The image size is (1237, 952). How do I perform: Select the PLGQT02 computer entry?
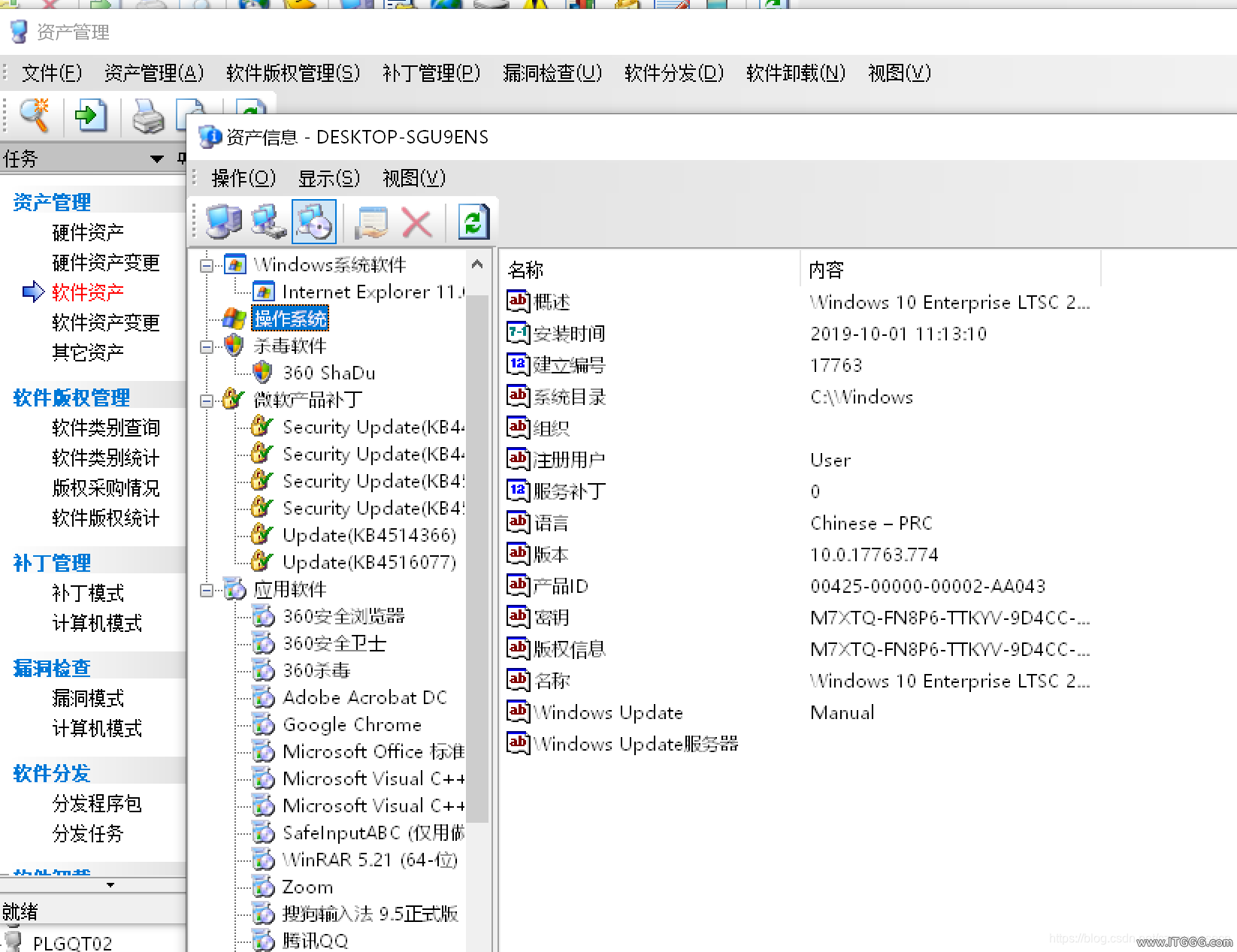coord(72,943)
